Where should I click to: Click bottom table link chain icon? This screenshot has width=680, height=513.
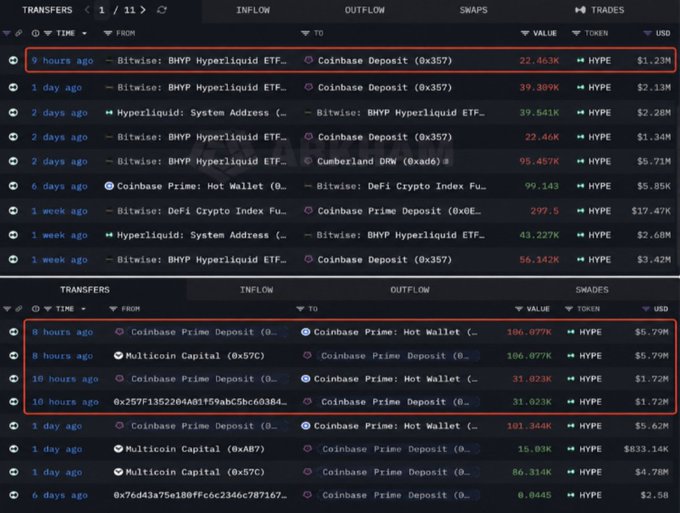click(x=19, y=309)
